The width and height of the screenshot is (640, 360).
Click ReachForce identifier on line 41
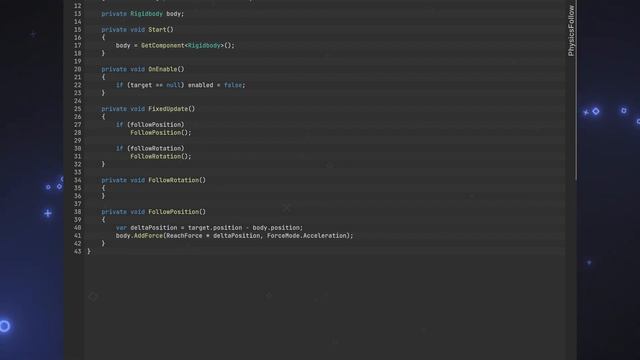(184, 236)
